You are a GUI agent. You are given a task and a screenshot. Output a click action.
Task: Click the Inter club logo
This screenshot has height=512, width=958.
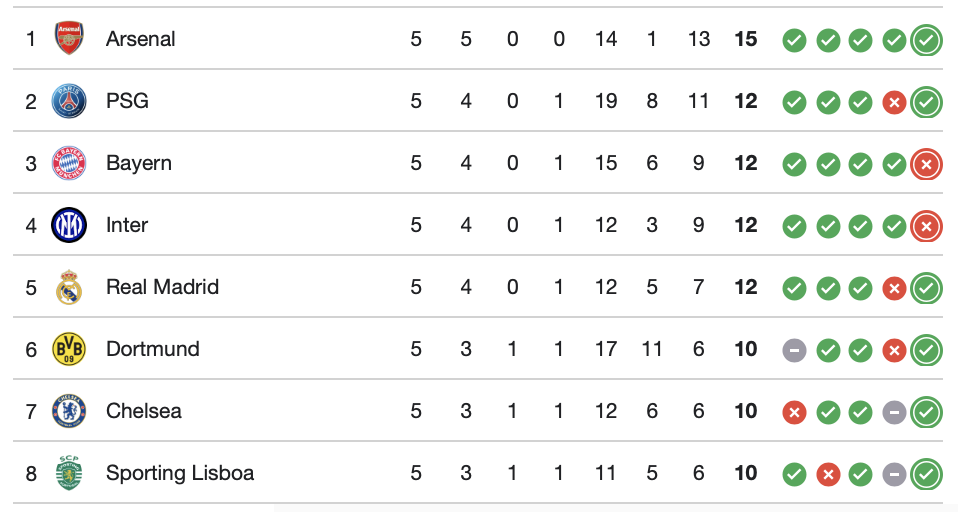tap(69, 225)
